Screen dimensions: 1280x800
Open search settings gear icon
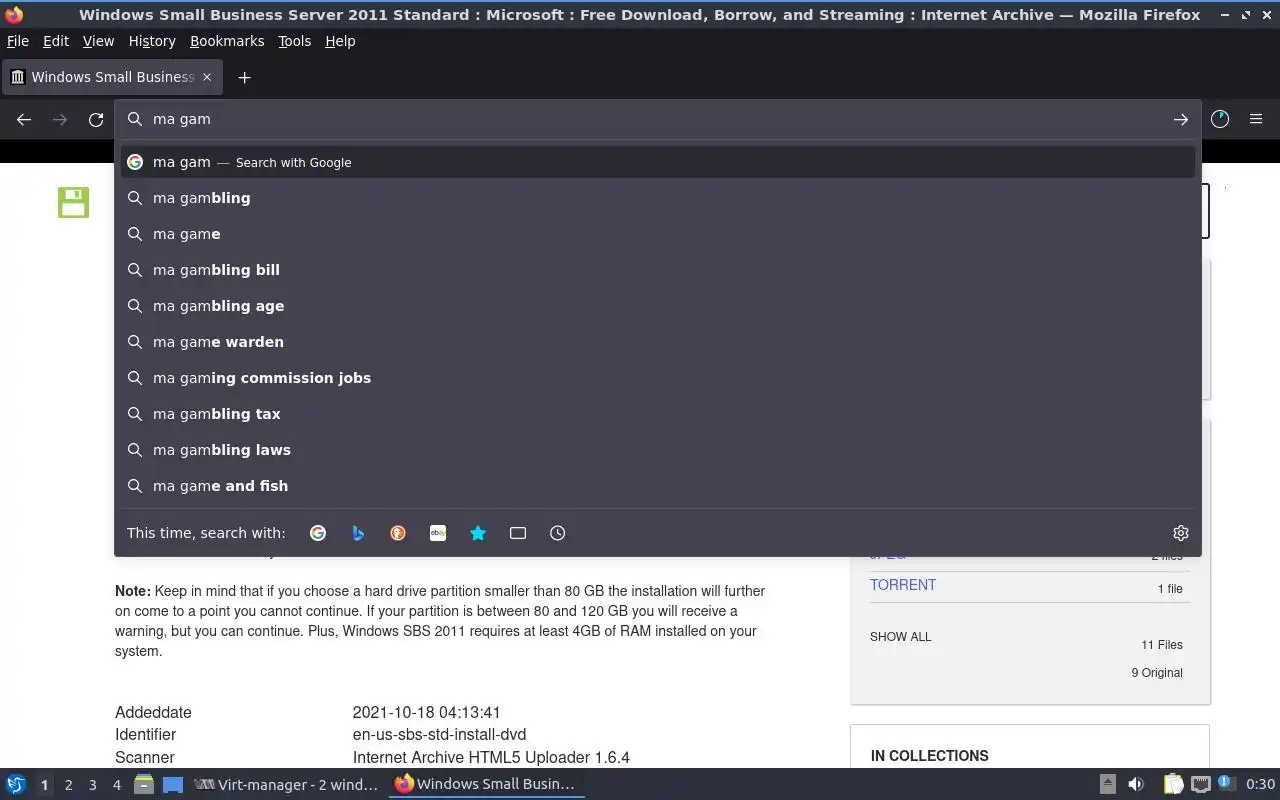click(x=1181, y=533)
